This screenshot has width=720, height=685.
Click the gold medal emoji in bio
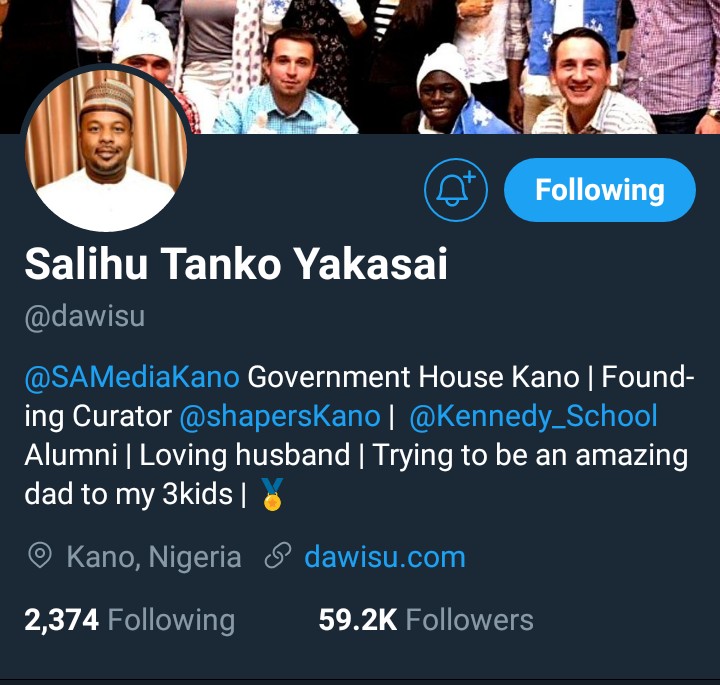pos(272,494)
